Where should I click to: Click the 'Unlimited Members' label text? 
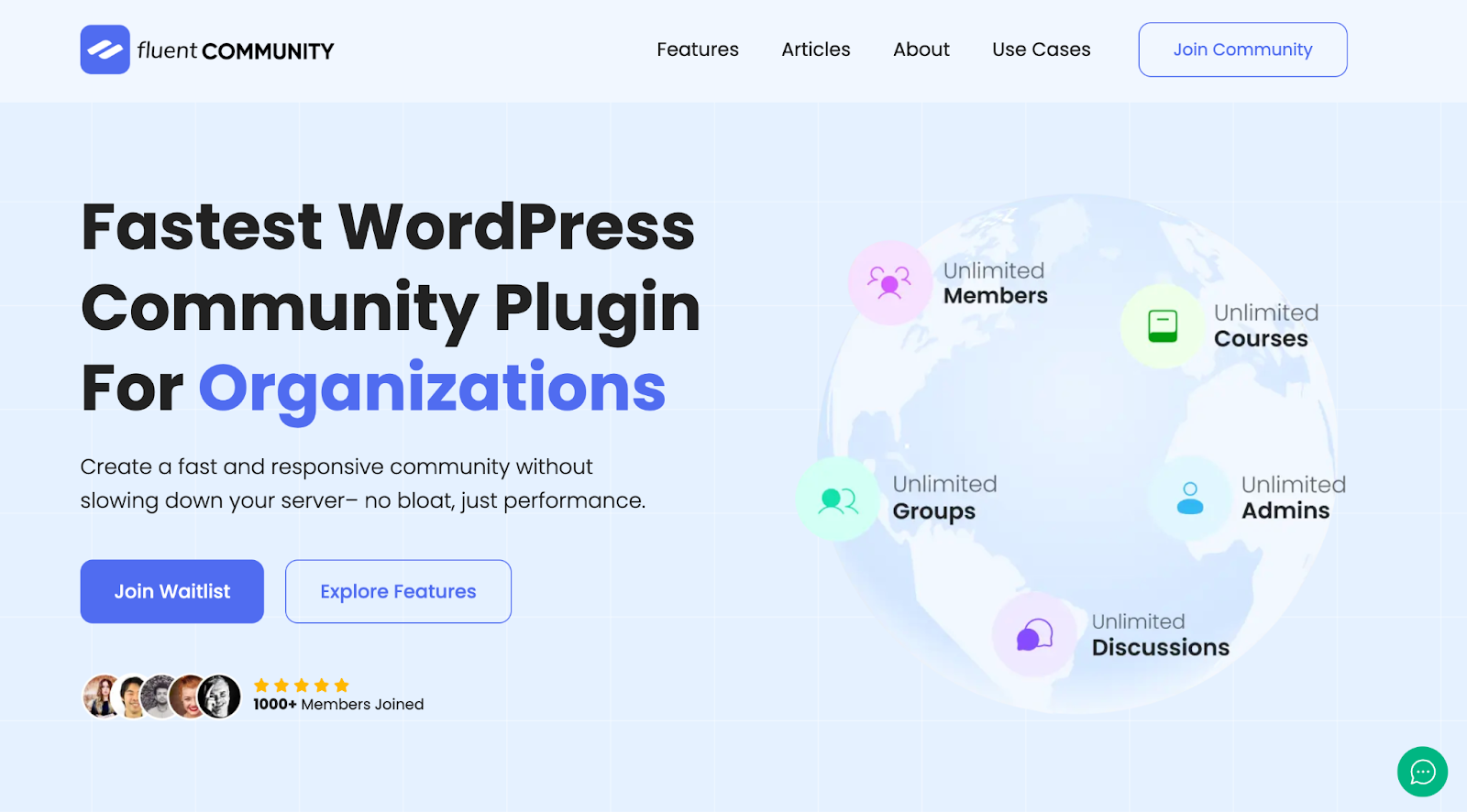tap(996, 283)
